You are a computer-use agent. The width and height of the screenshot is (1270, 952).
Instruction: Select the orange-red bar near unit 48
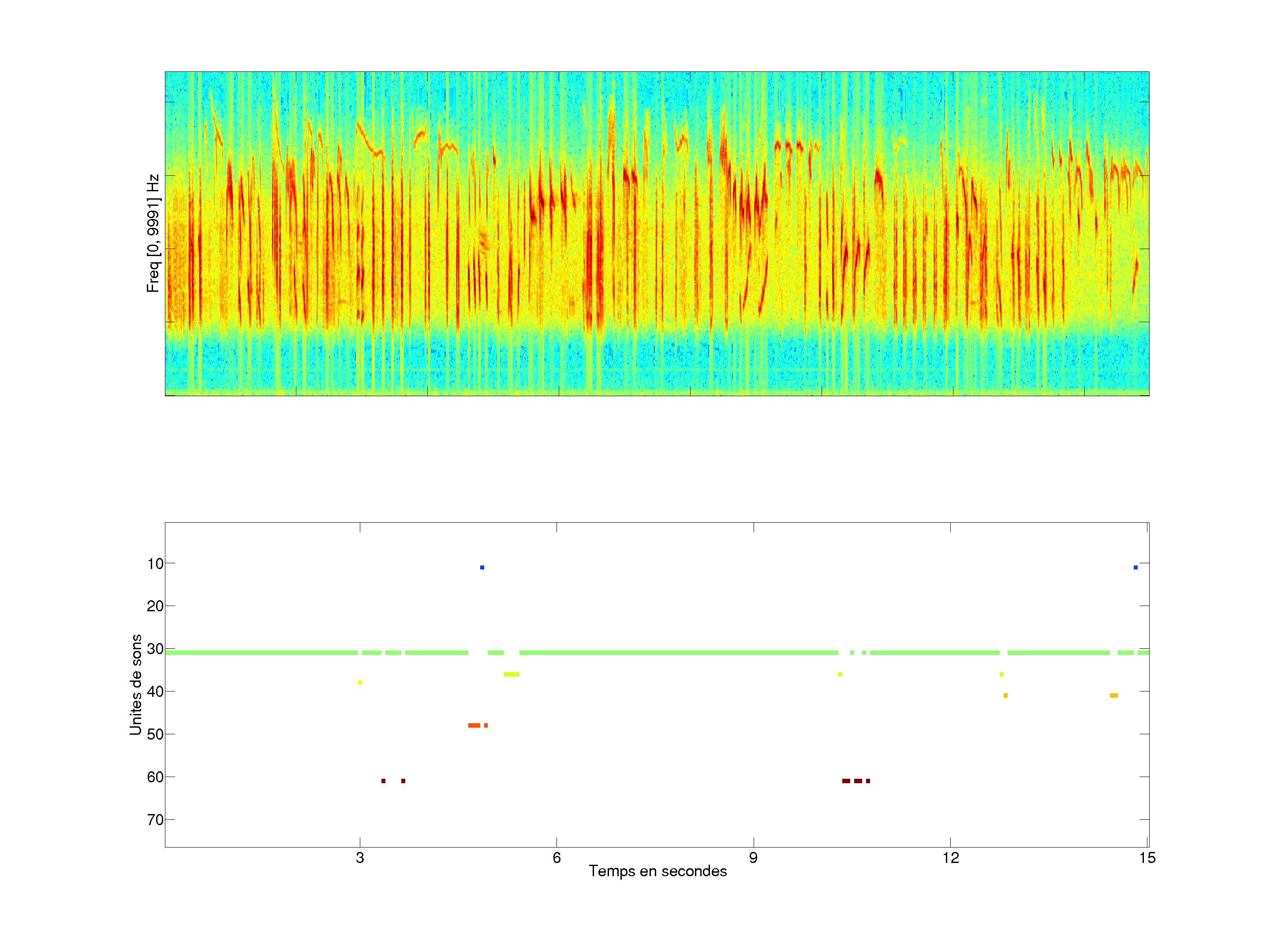tap(474, 726)
